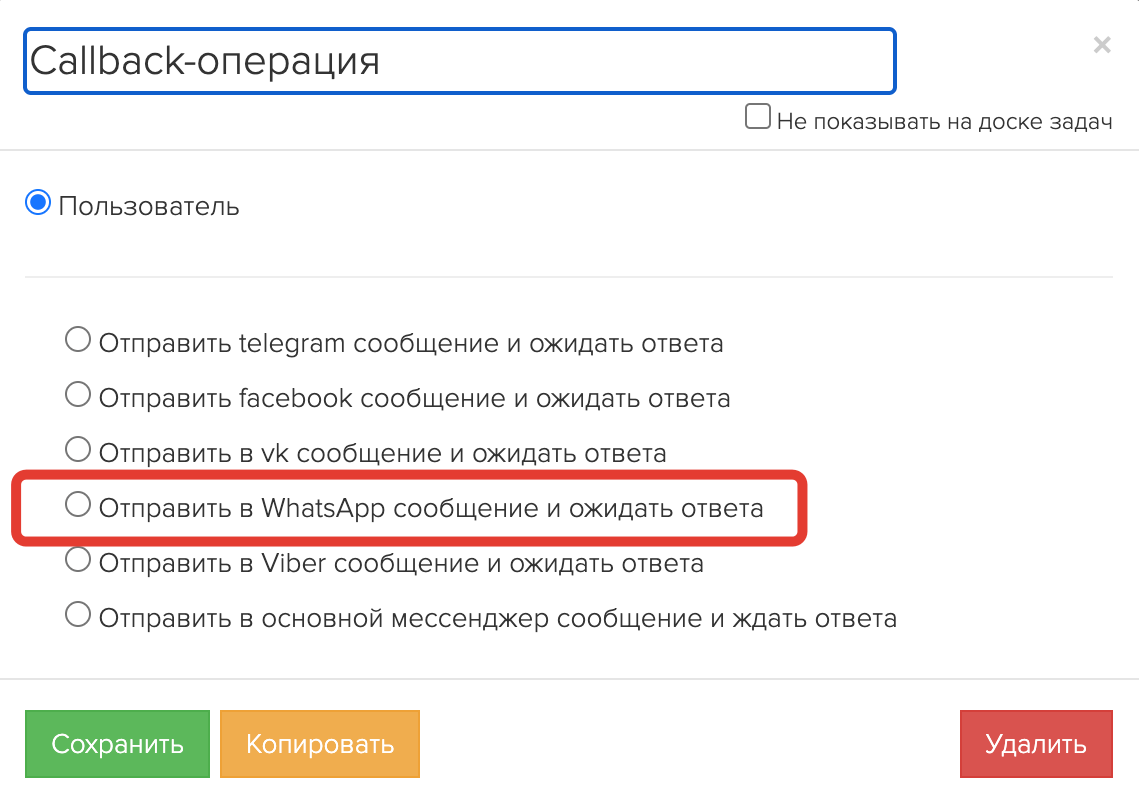Select the telegram message radio circle

click(x=77, y=340)
